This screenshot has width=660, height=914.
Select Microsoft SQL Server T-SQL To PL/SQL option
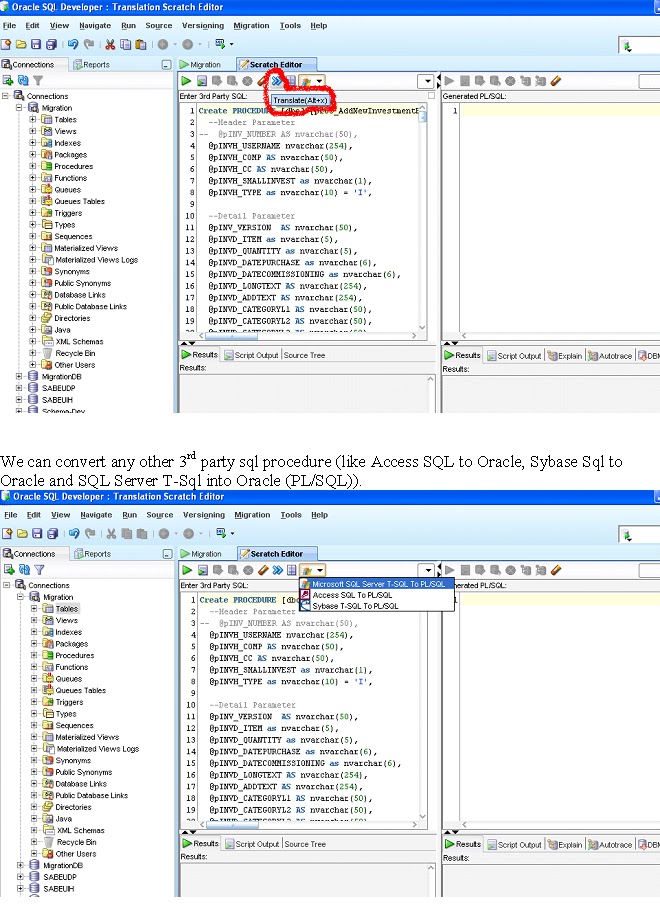click(x=377, y=584)
